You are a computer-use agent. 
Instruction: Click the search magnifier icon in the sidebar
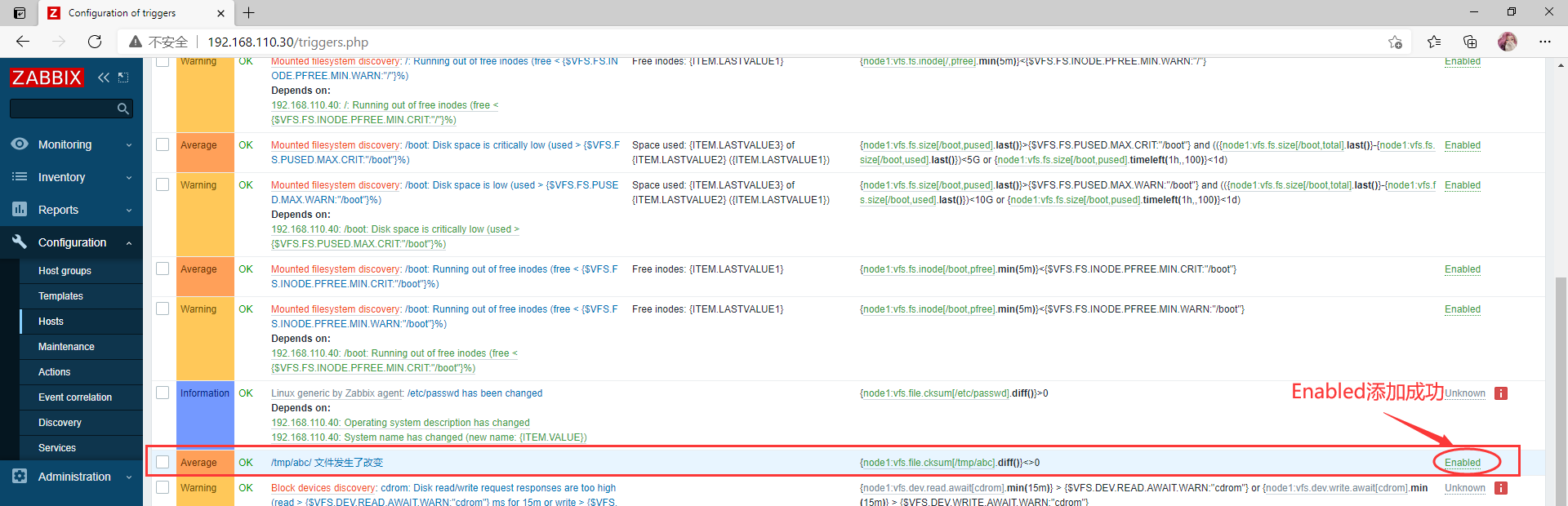[x=123, y=109]
